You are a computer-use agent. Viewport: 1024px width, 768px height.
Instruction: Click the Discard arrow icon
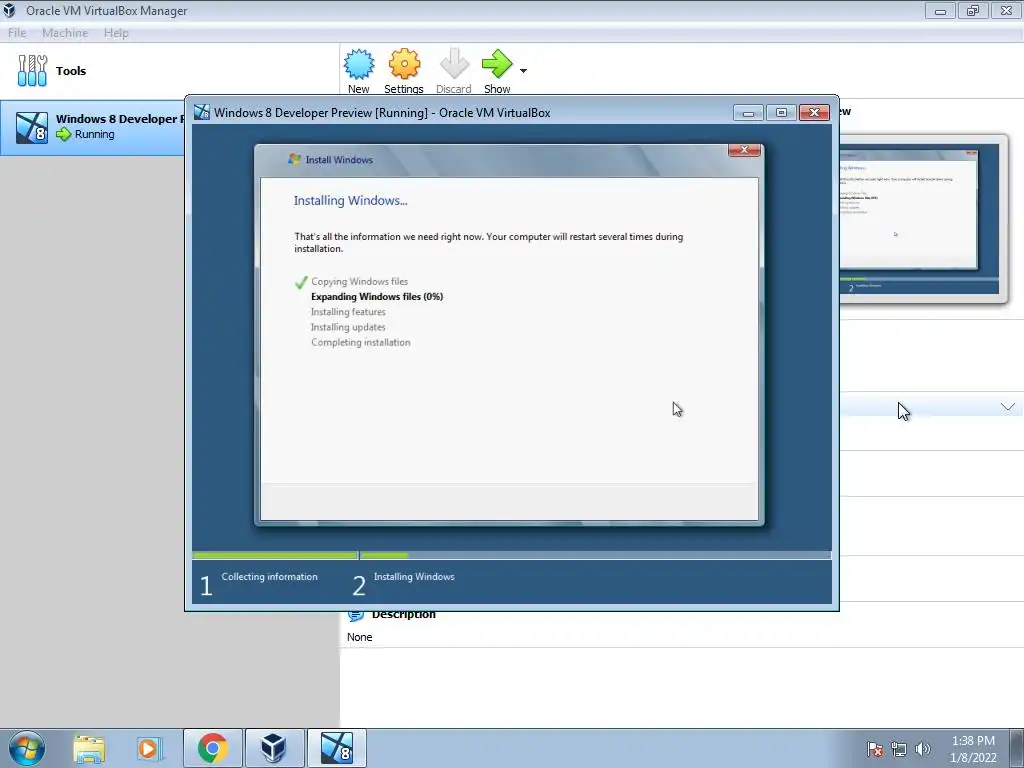click(x=454, y=64)
